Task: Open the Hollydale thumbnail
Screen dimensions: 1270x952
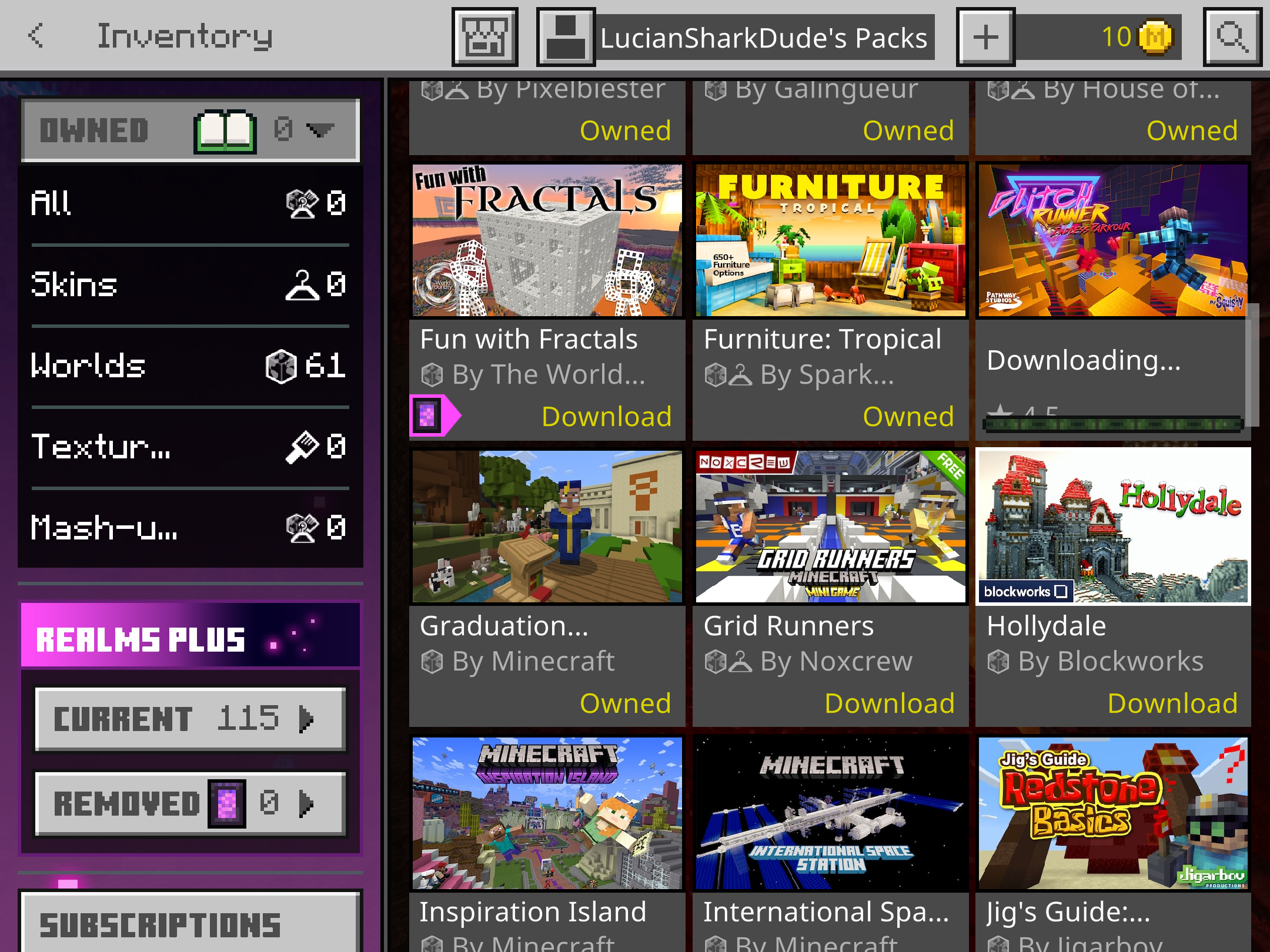Action: pyautogui.click(x=1113, y=527)
